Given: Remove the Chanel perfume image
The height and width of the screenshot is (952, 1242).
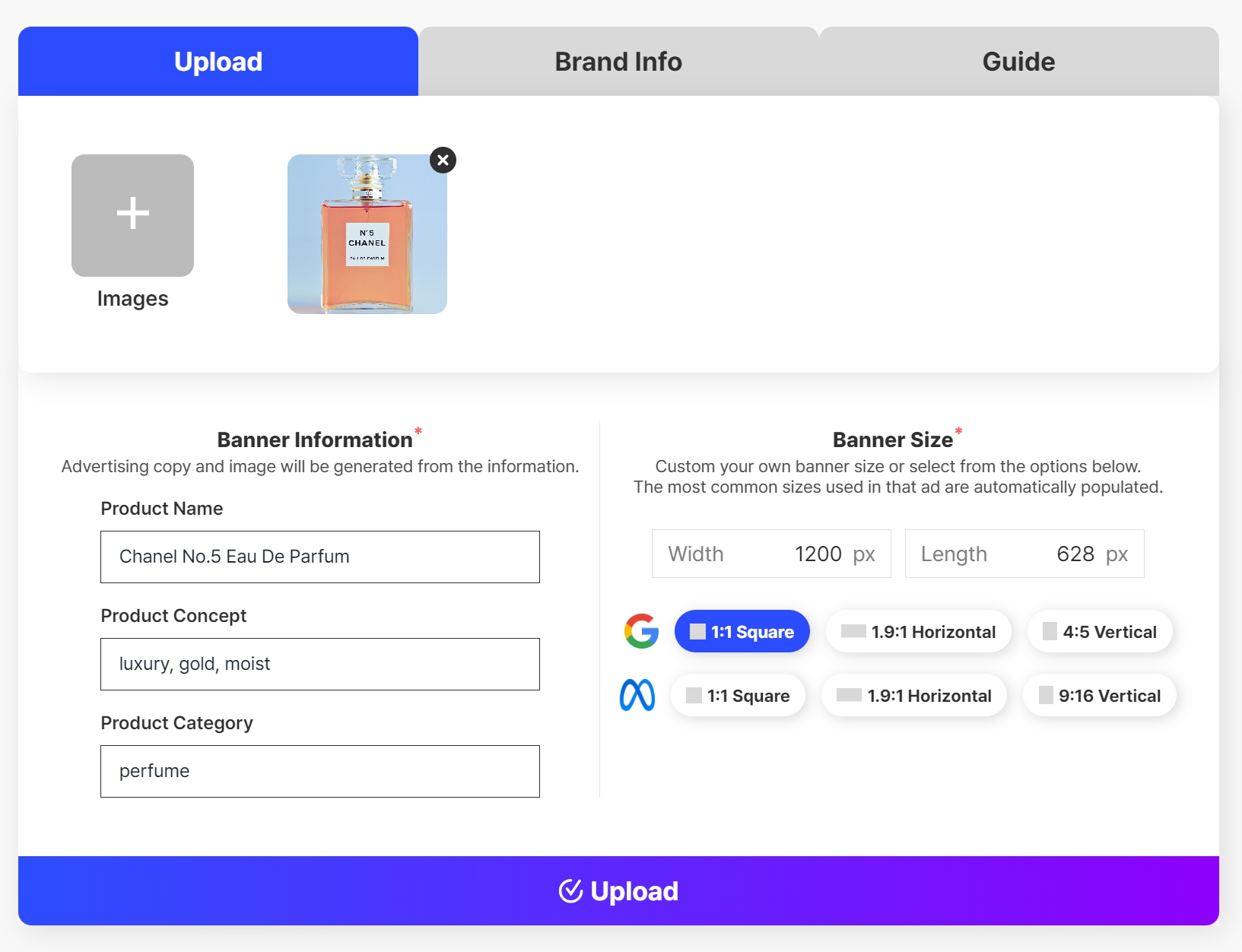Looking at the screenshot, I should (443, 160).
